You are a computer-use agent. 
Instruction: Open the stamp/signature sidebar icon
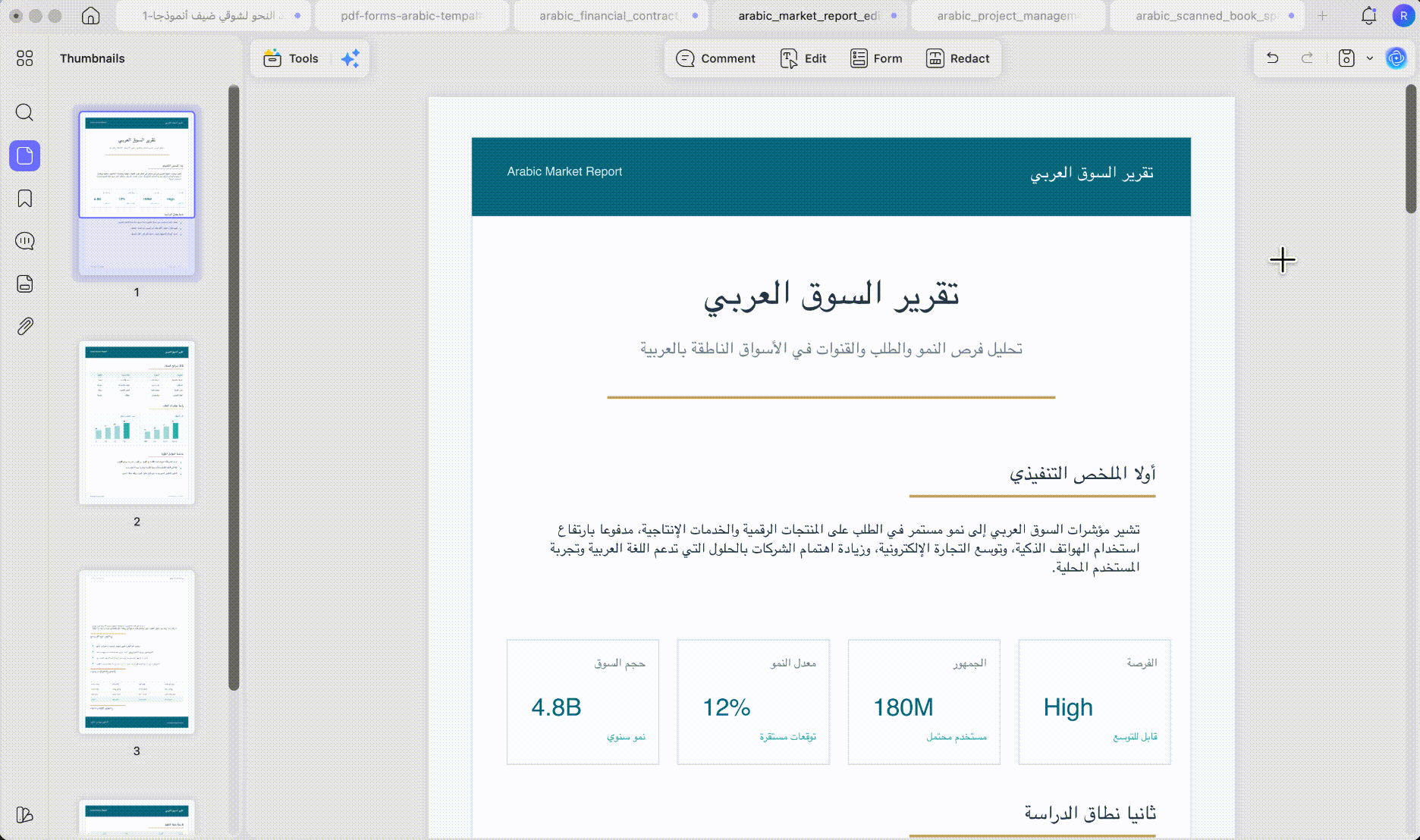24,284
